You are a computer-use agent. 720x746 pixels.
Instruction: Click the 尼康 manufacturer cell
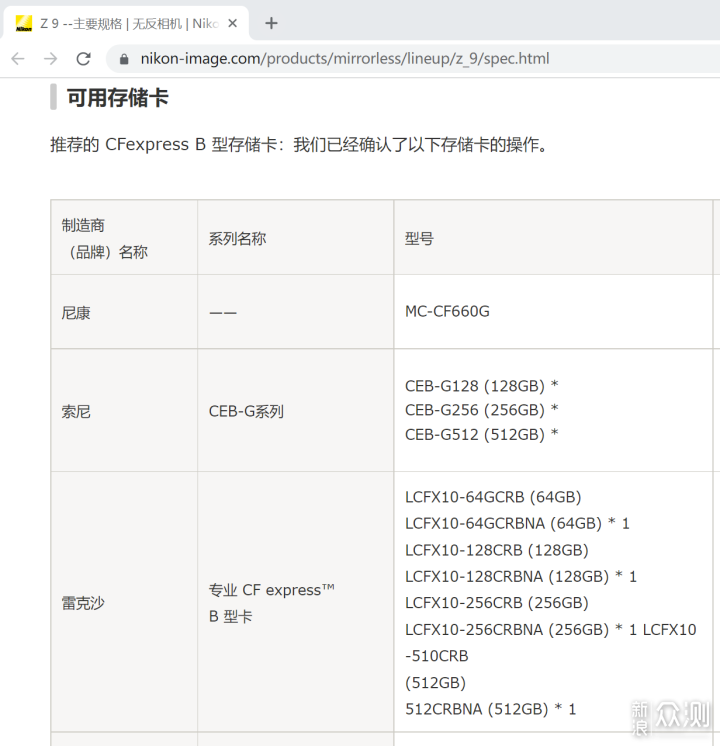click(x=124, y=312)
